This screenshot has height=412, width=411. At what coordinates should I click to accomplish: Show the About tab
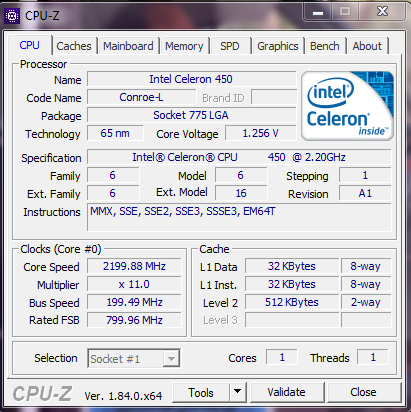coord(367,46)
